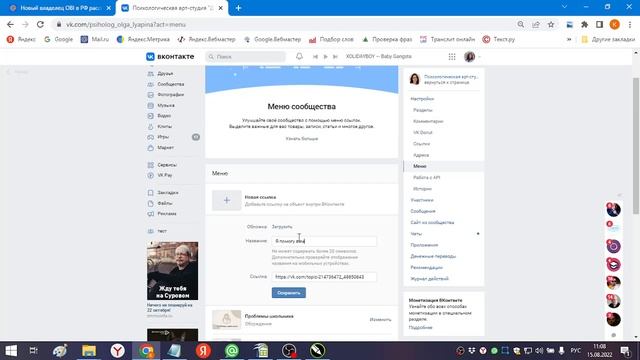The image size is (640, 360).
Task: Skip to next track in player
Action: coord(335,57)
